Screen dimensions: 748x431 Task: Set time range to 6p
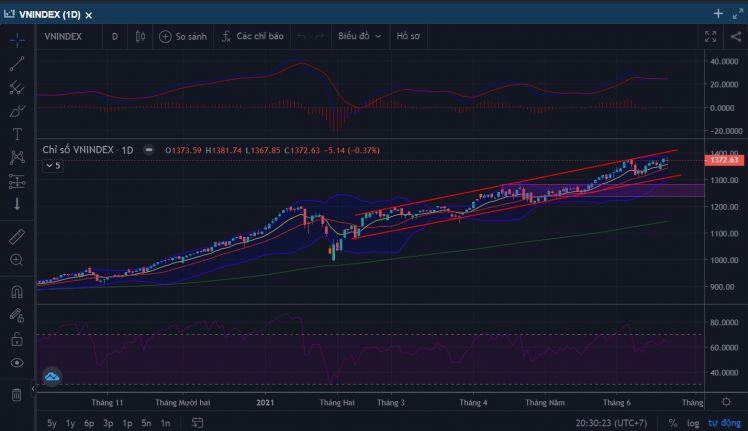point(89,423)
